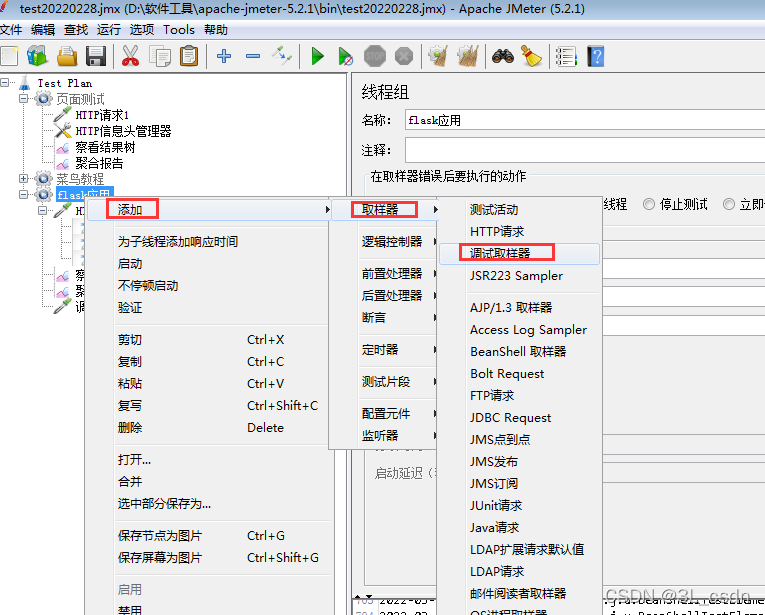Click the Toggle enable/disable icon
The height and width of the screenshot is (615, 765).
click(x=282, y=56)
